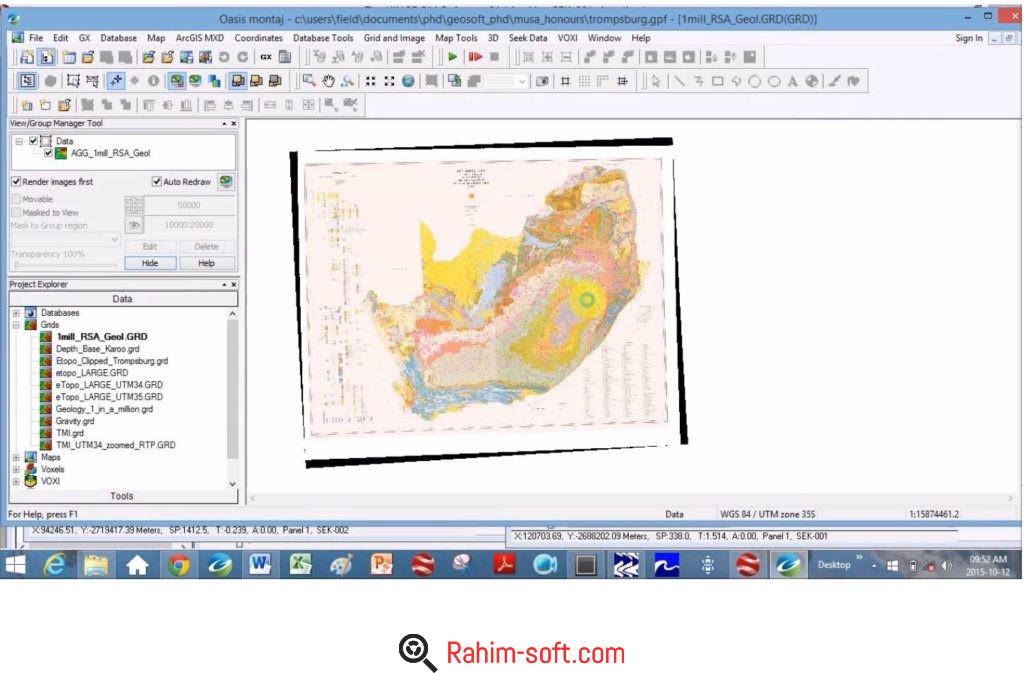Click the Transparency slider
Screen dimensions: 1024x673
click(x=65, y=264)
